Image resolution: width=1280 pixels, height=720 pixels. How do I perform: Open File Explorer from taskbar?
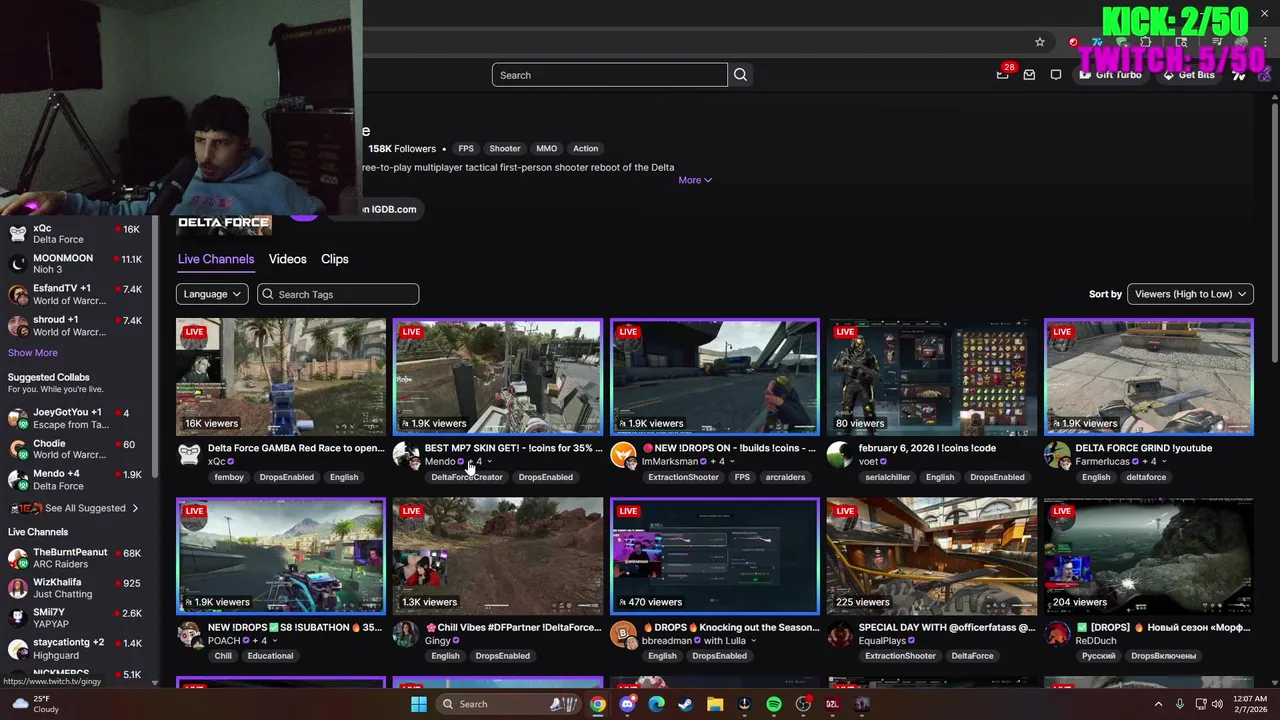coord(715,704)
